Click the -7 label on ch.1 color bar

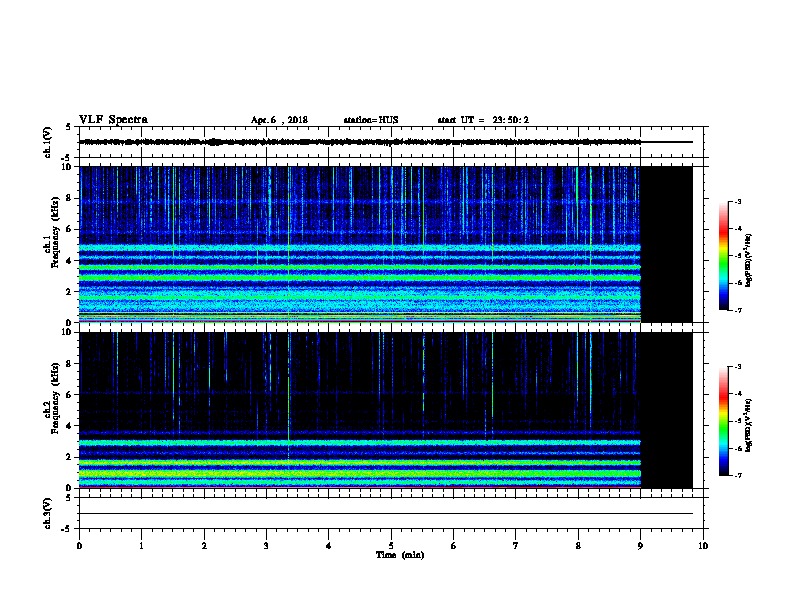coord(738,310)
